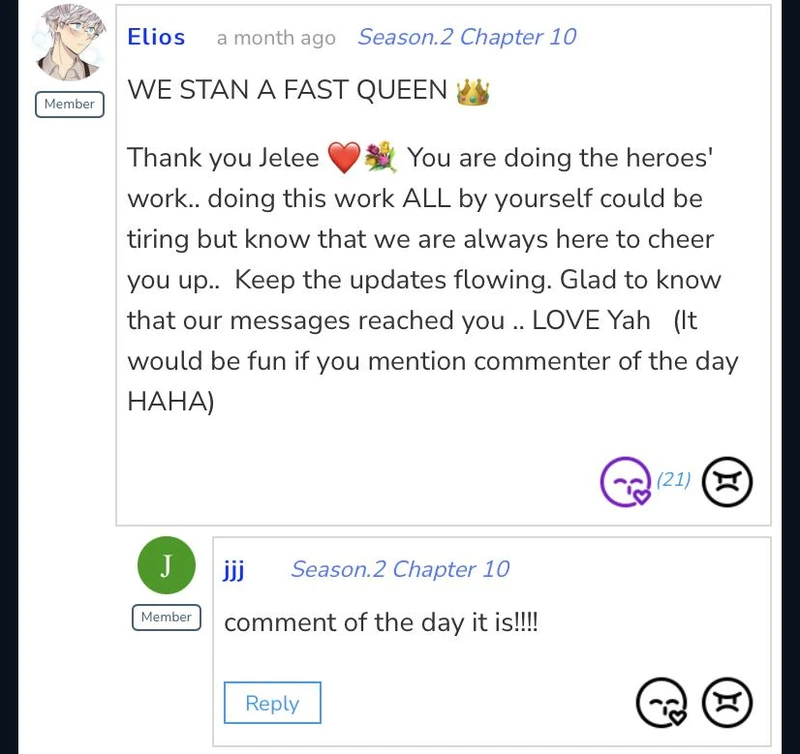Dislike jjj's reply with the angry-face icon
The height and width of the screenshot is (754, 800).
pos(727,703)
